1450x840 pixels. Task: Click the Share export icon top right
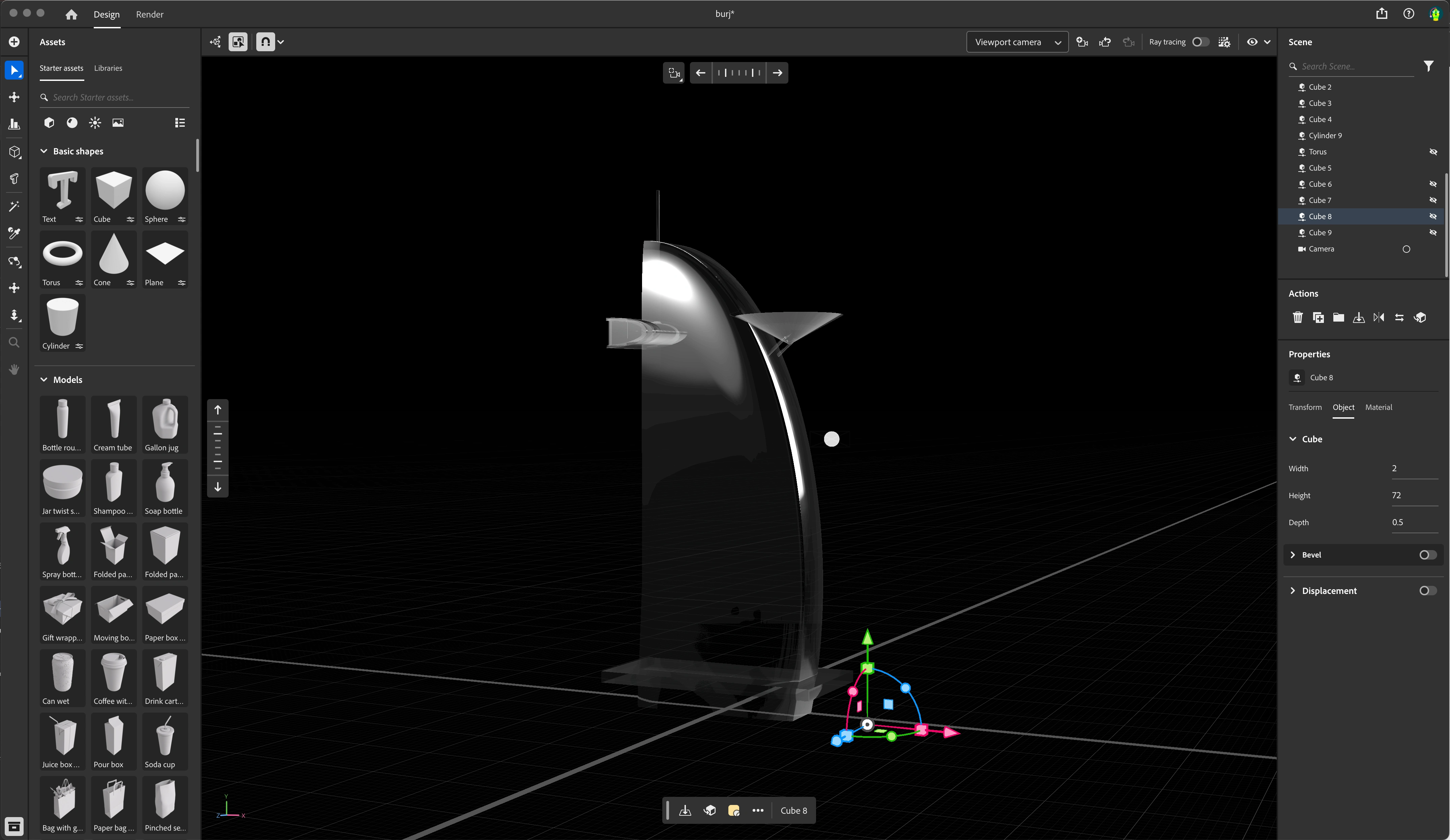(1382, 14)
